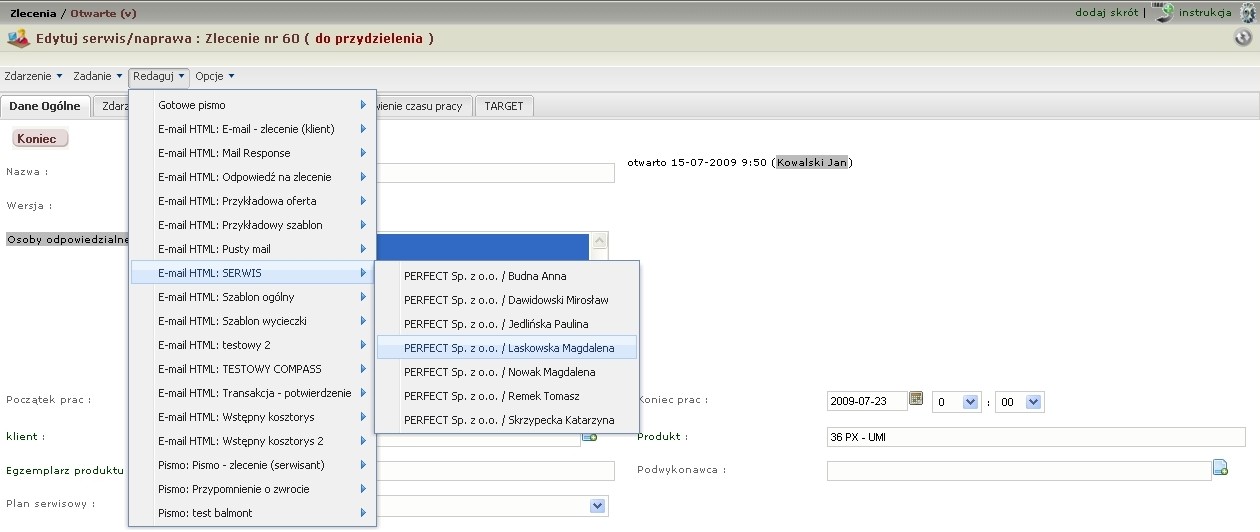Select E-mail HTML: Wstępny kosztorys

(x=253, y=417)
